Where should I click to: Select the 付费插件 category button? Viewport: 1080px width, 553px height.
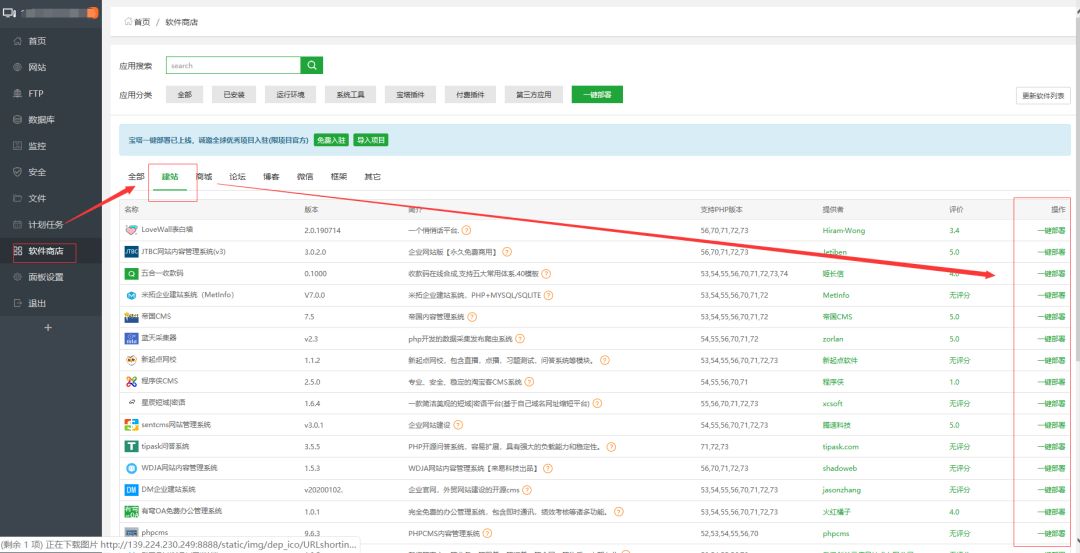(x=470, y=95)
